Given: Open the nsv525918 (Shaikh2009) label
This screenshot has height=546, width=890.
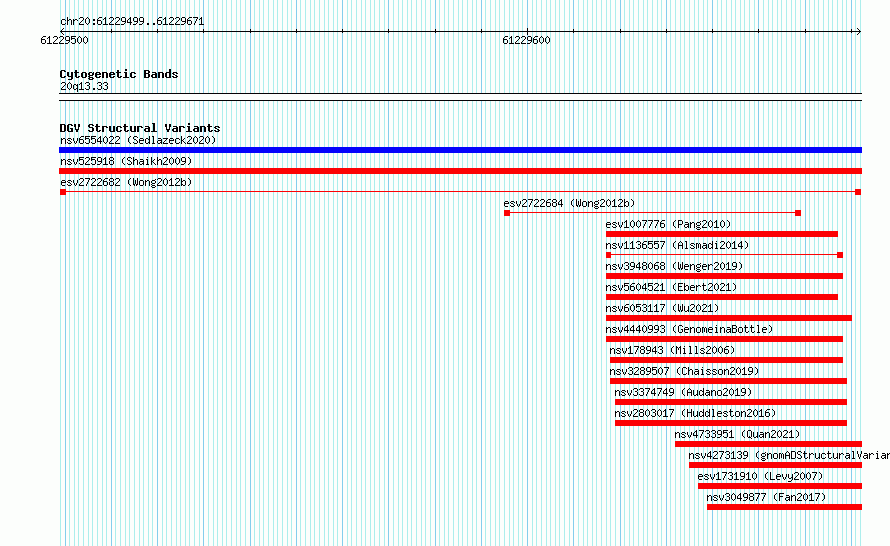Looking at the screenshot, I should pos(126,161).
